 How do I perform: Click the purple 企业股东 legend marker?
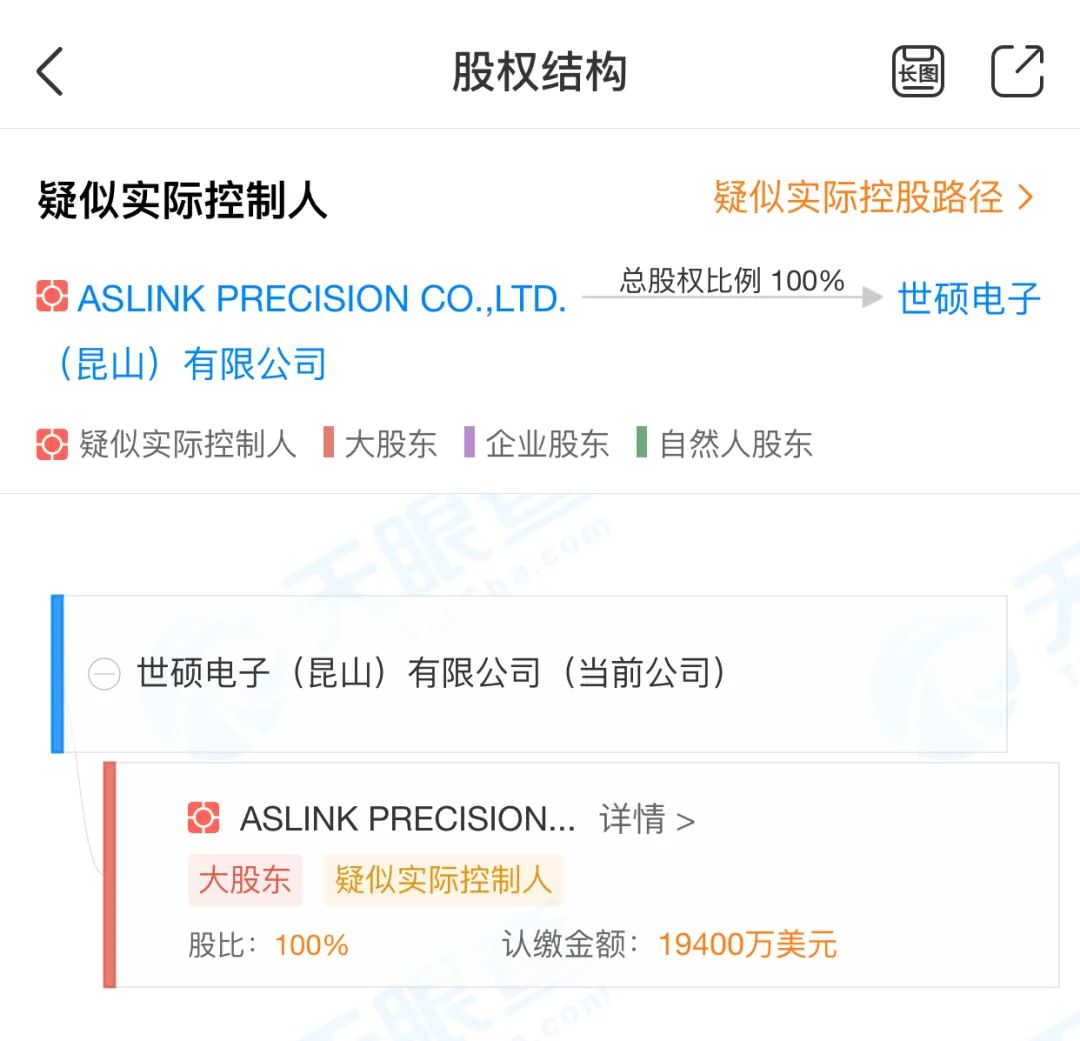click(469, 443)
